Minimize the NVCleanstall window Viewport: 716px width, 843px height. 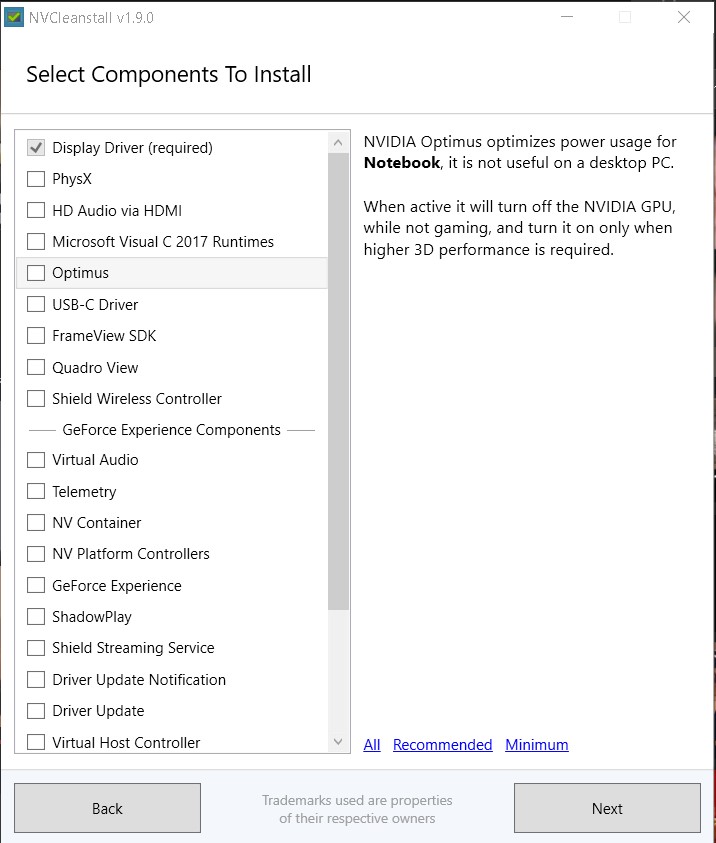[567, 17]
